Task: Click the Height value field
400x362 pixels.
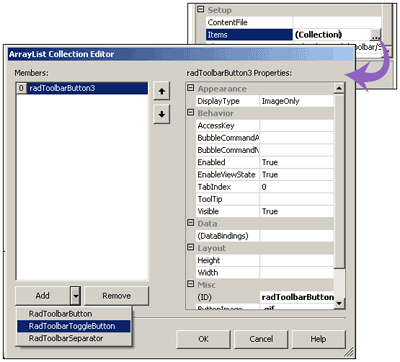Action: click(x=297, y=260)
